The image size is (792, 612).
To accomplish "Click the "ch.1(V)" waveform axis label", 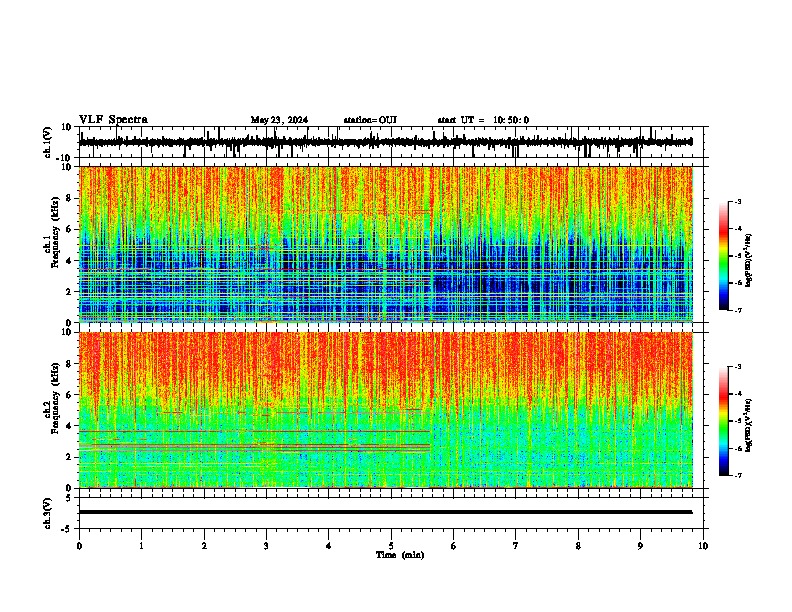I will pyautogui.click(x=48, y=142).
